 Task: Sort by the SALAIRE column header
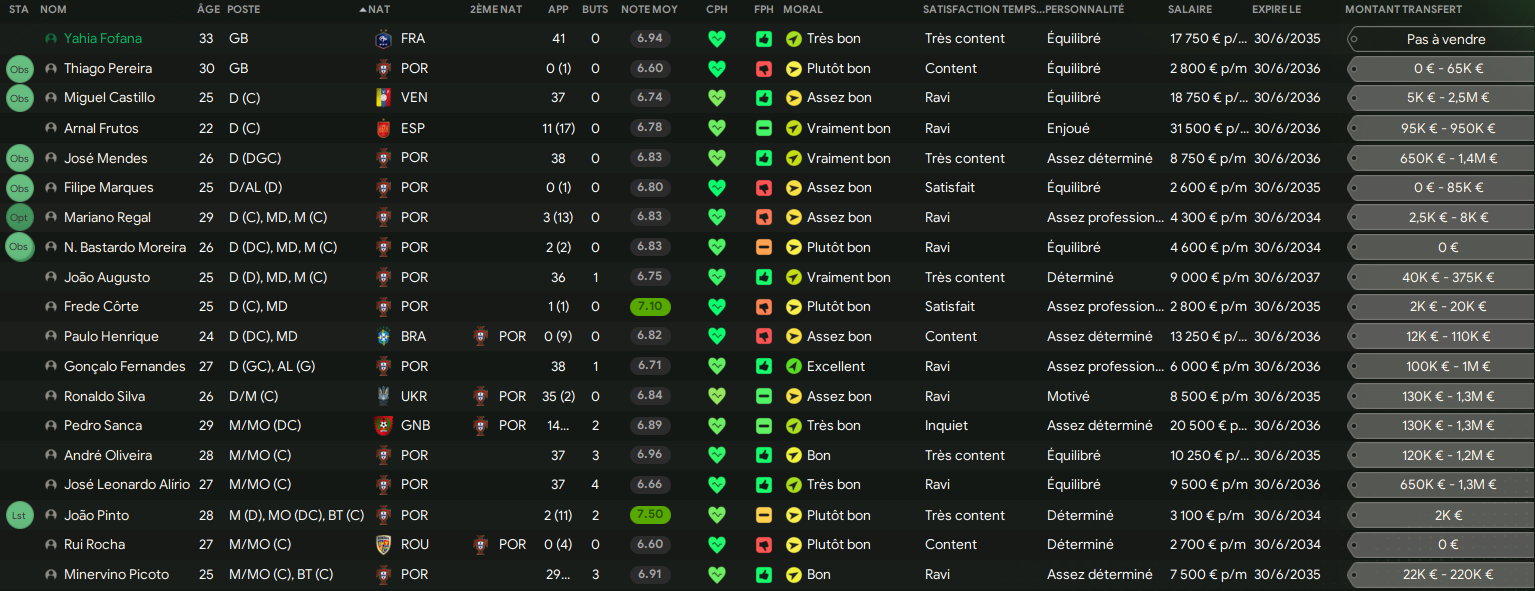1189,9
